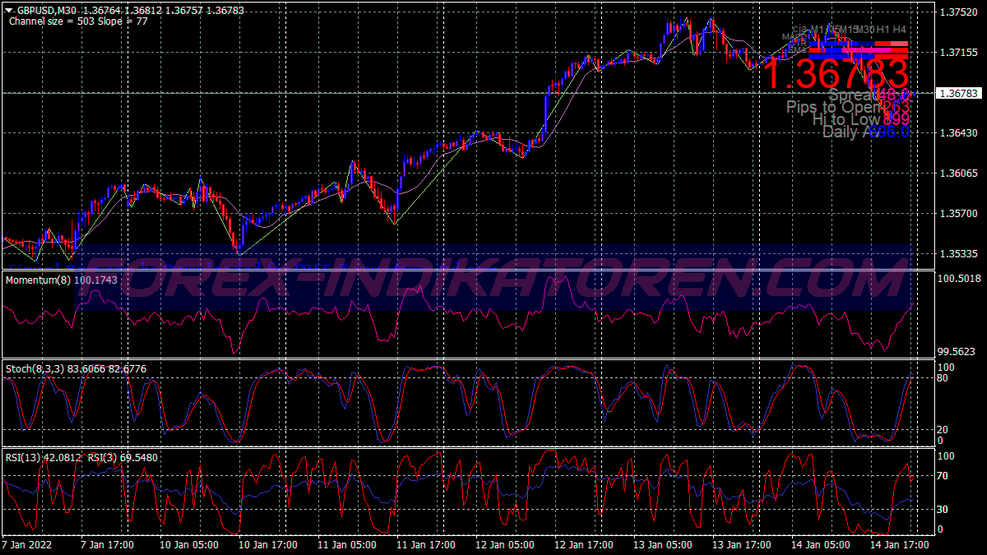
Task: Click the '12 Jan 17:00' time axis label
Action: pyautogui.click(x=584, y=545)
